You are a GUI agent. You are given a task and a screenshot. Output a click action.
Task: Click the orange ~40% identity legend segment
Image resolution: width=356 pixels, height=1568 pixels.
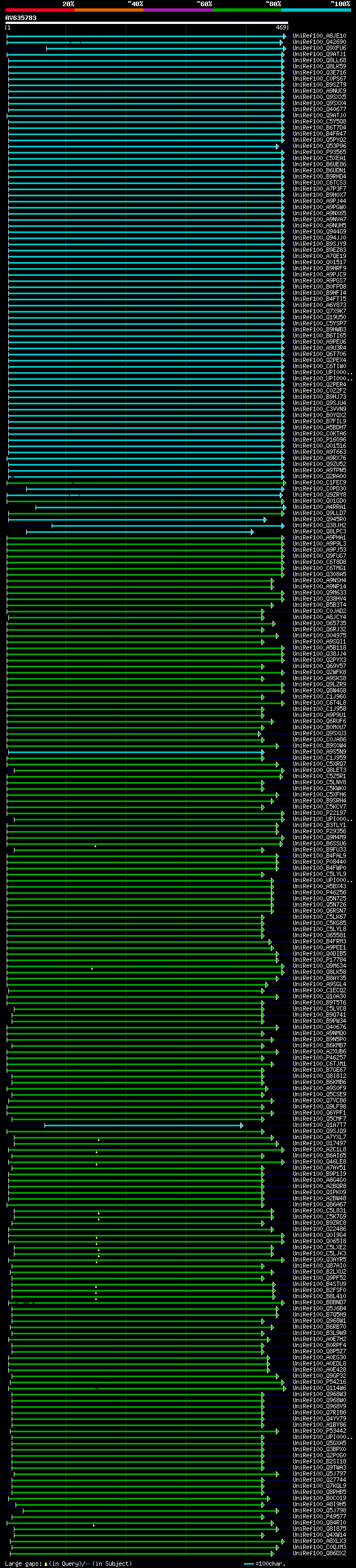tap(109, 10)
